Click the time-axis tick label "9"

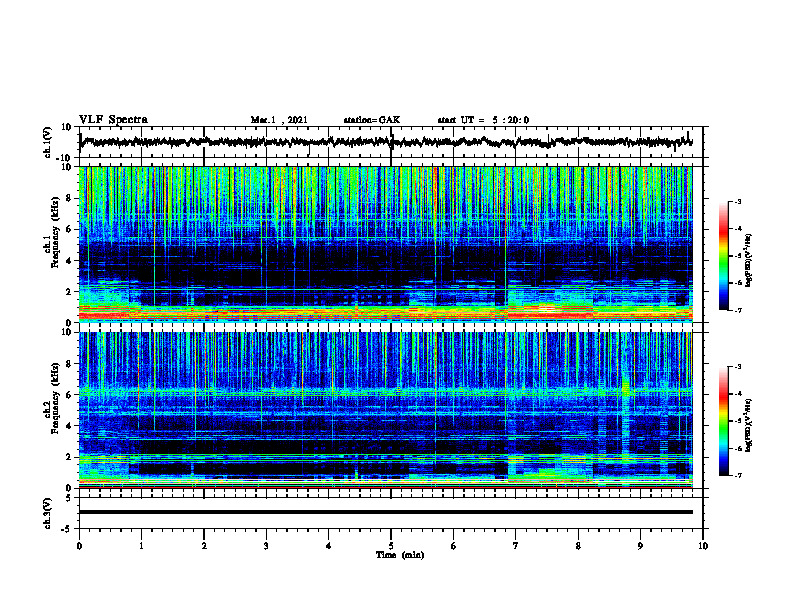tap(640, 546)
